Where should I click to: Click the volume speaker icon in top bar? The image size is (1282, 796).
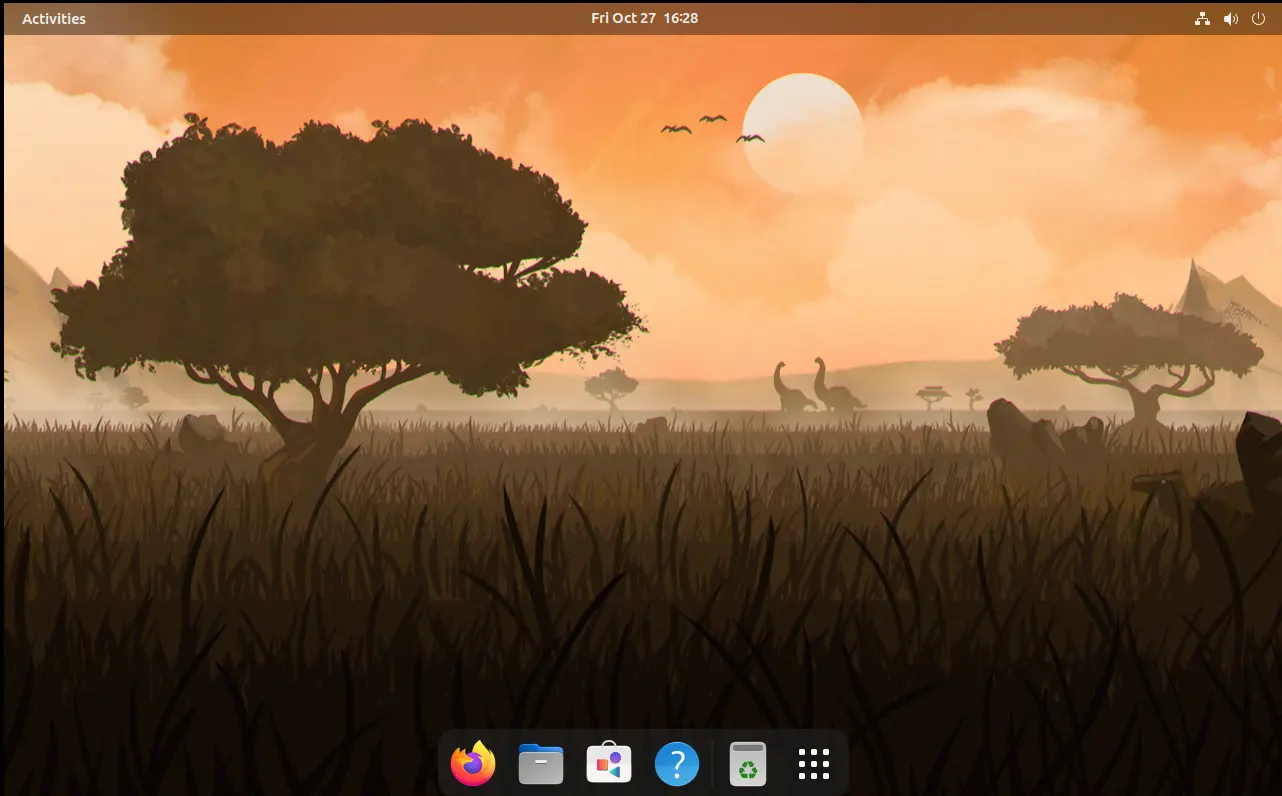point(1230,19)
